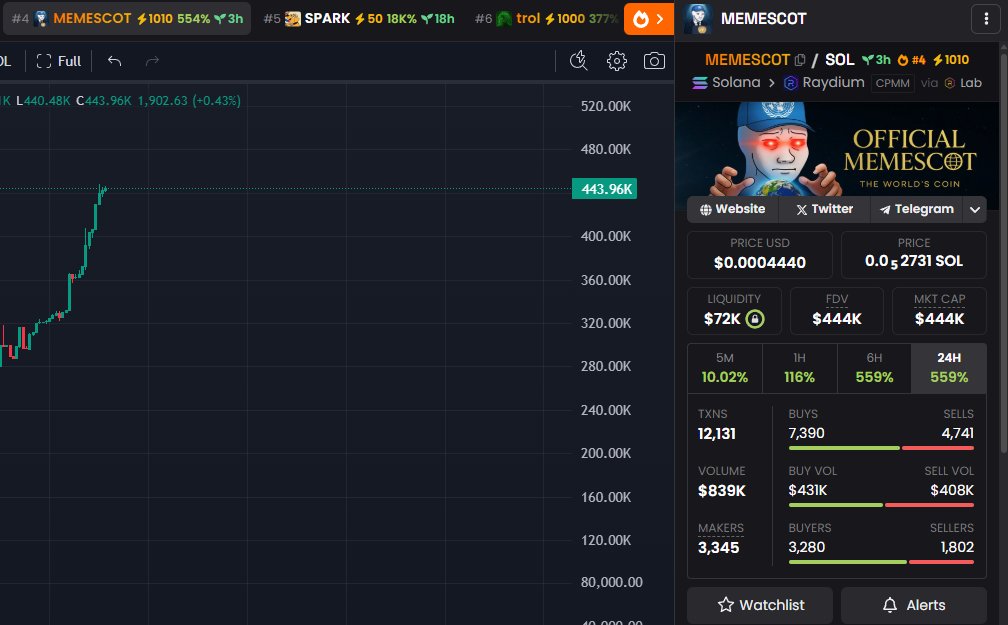Open the token Twitter link

coord(825,210)
